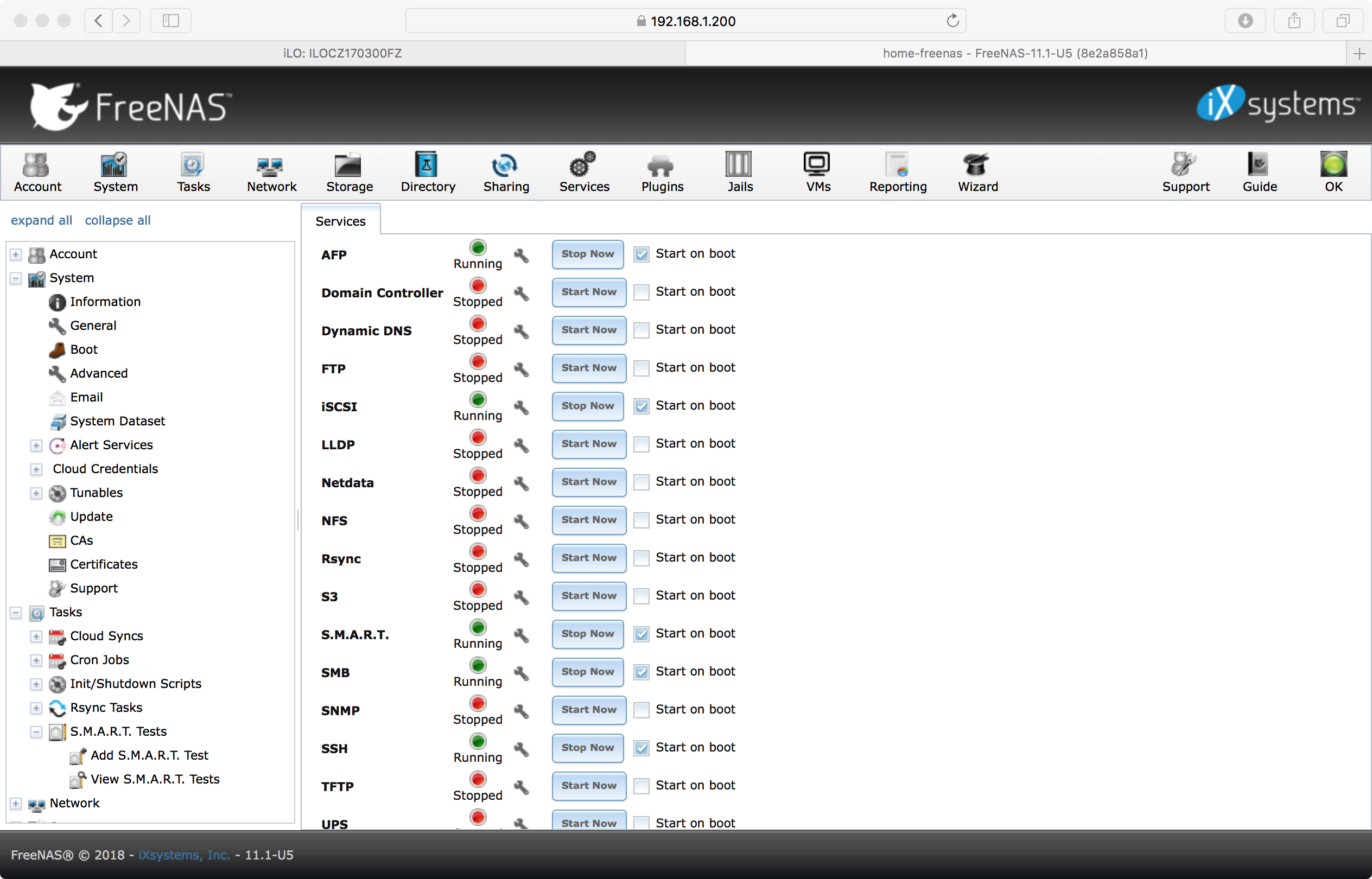Open the Reporting toolbar icon
1372x879 pixels.
point(898,172)
